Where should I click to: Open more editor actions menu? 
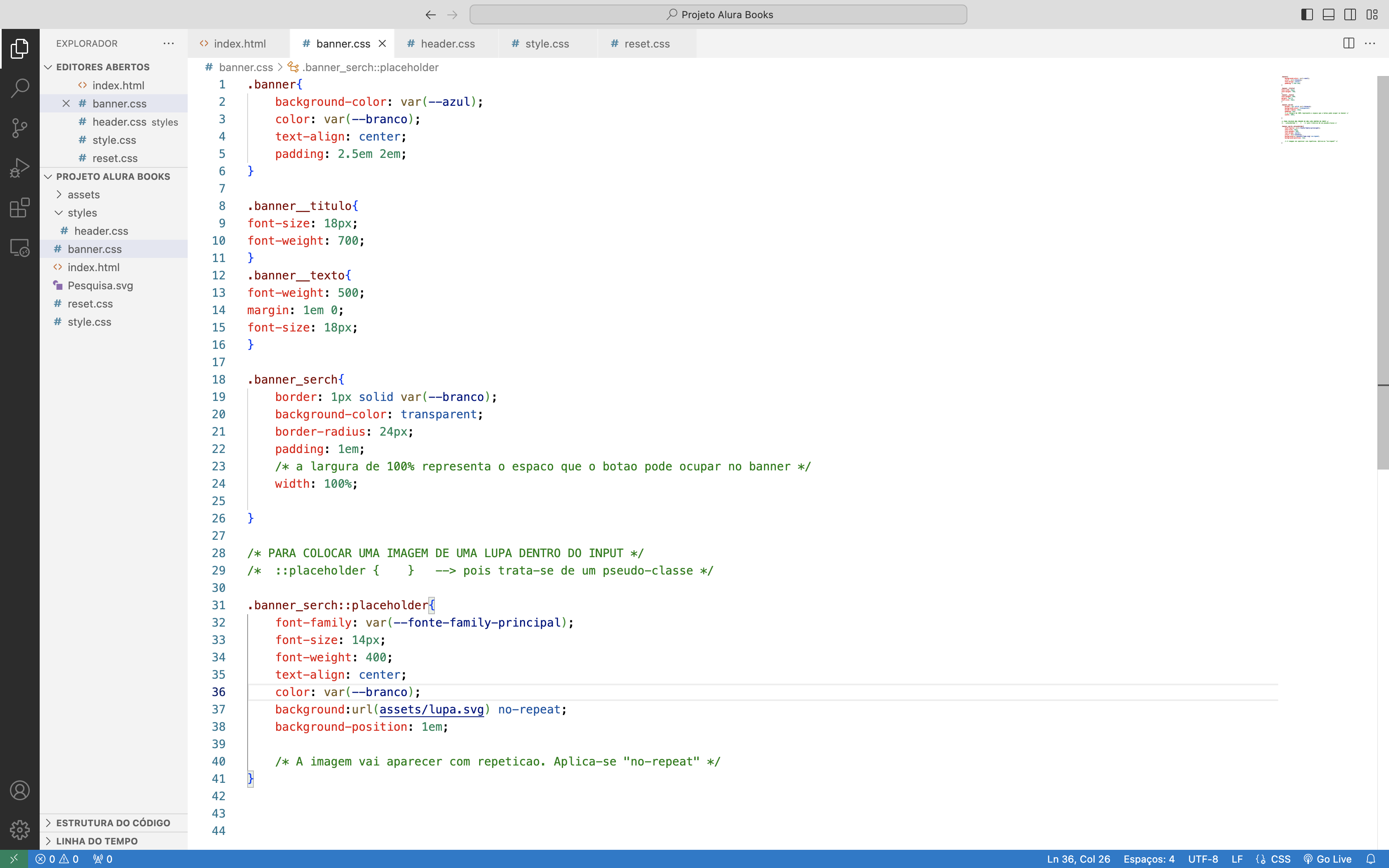pos(1370,43)
